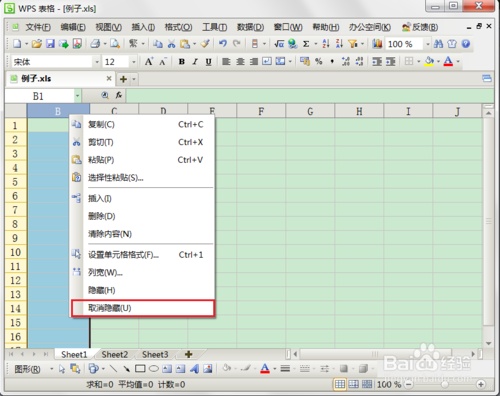Click the Print icon
The height and width of the screenshot is (396, 500).
click(95, 44)
